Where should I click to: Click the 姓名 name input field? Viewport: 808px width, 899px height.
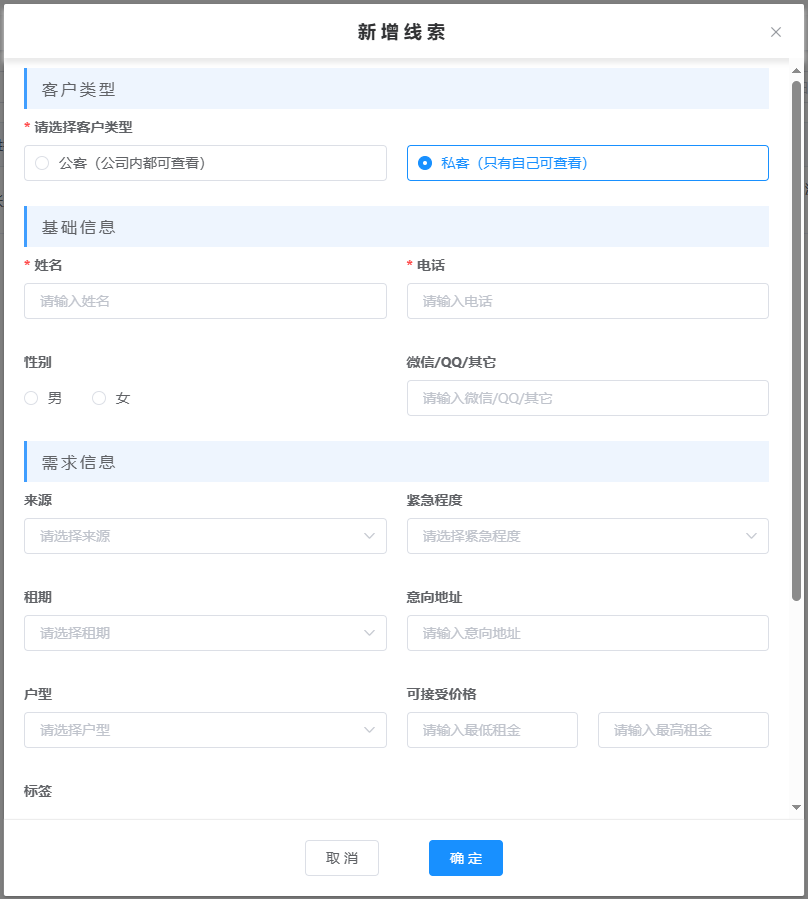click(205, 301)
